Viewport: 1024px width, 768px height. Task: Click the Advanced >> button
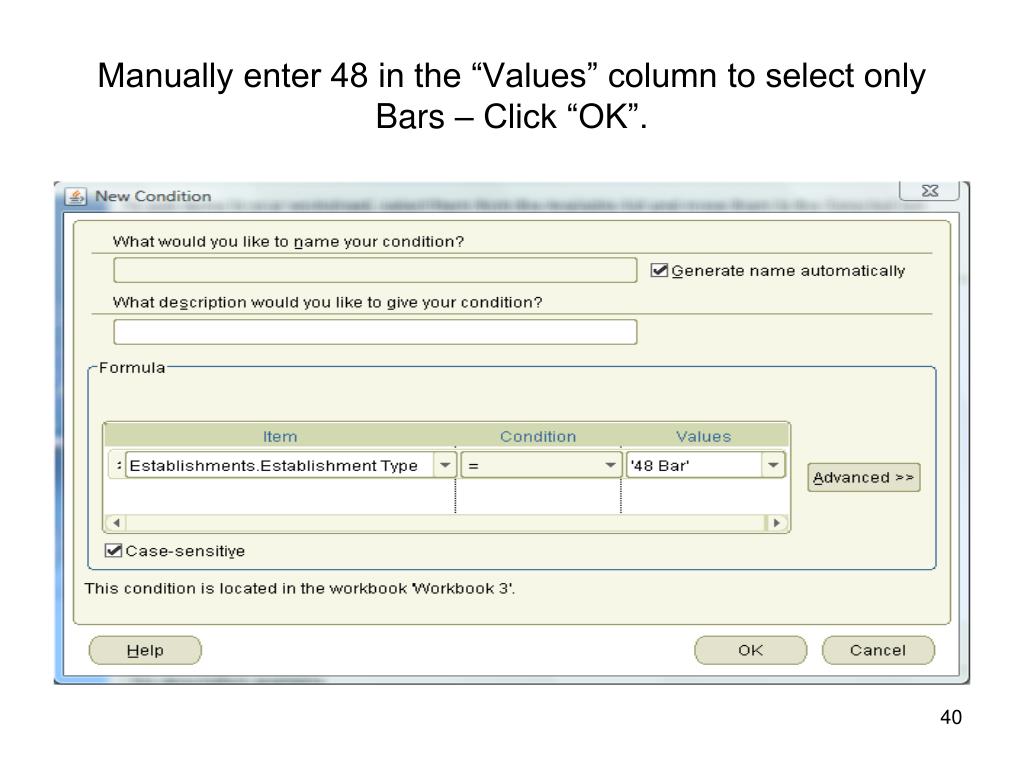863,477
